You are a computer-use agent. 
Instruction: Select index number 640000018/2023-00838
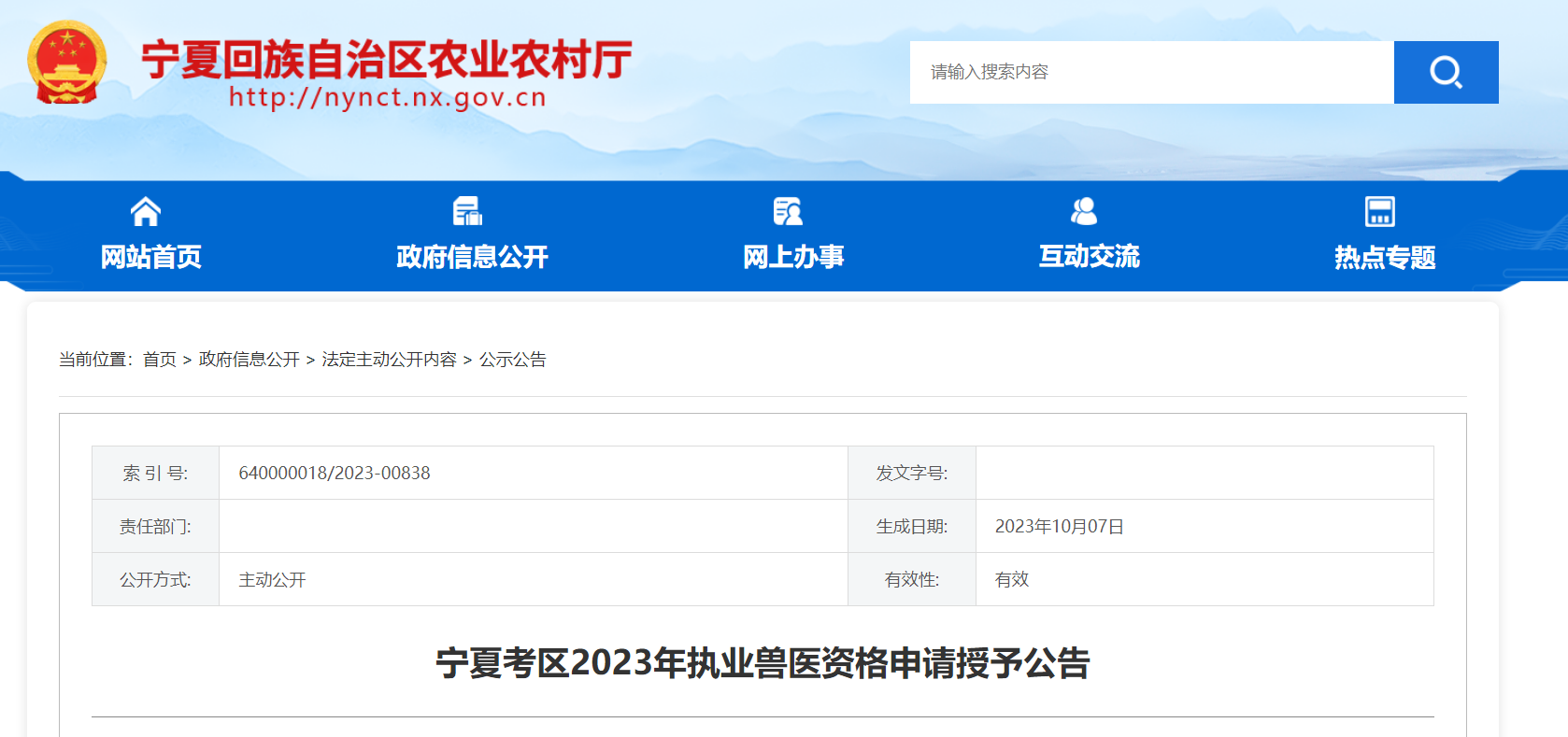click(335, 474)
